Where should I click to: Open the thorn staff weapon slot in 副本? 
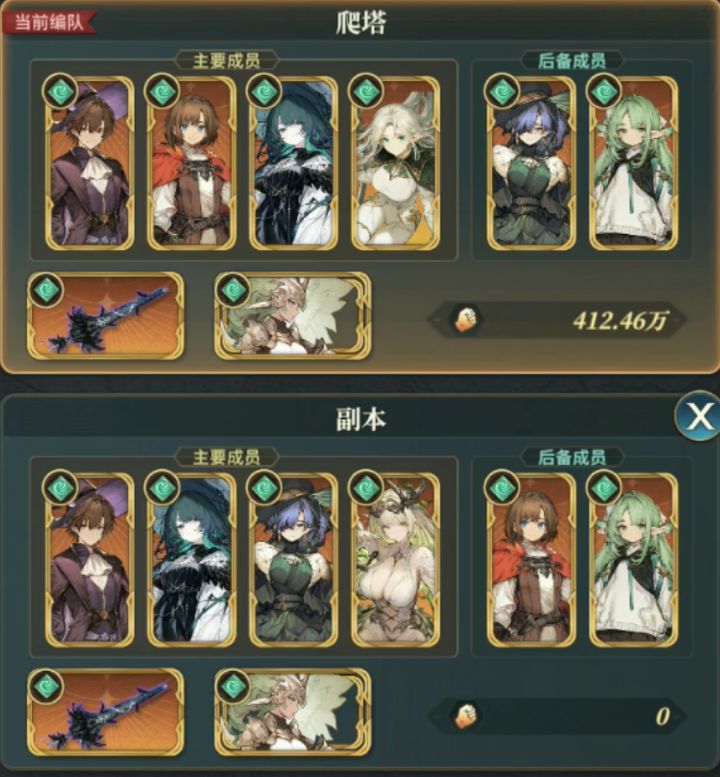click(105, 712)
